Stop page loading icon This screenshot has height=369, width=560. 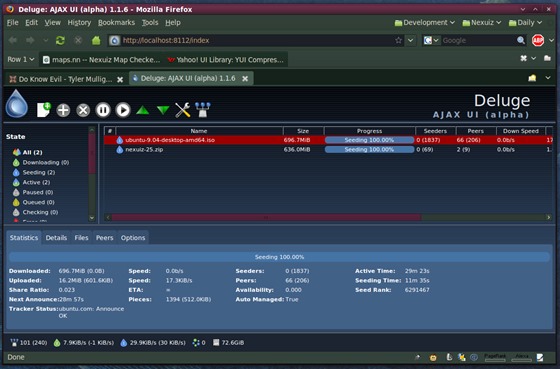coord(78,40)
